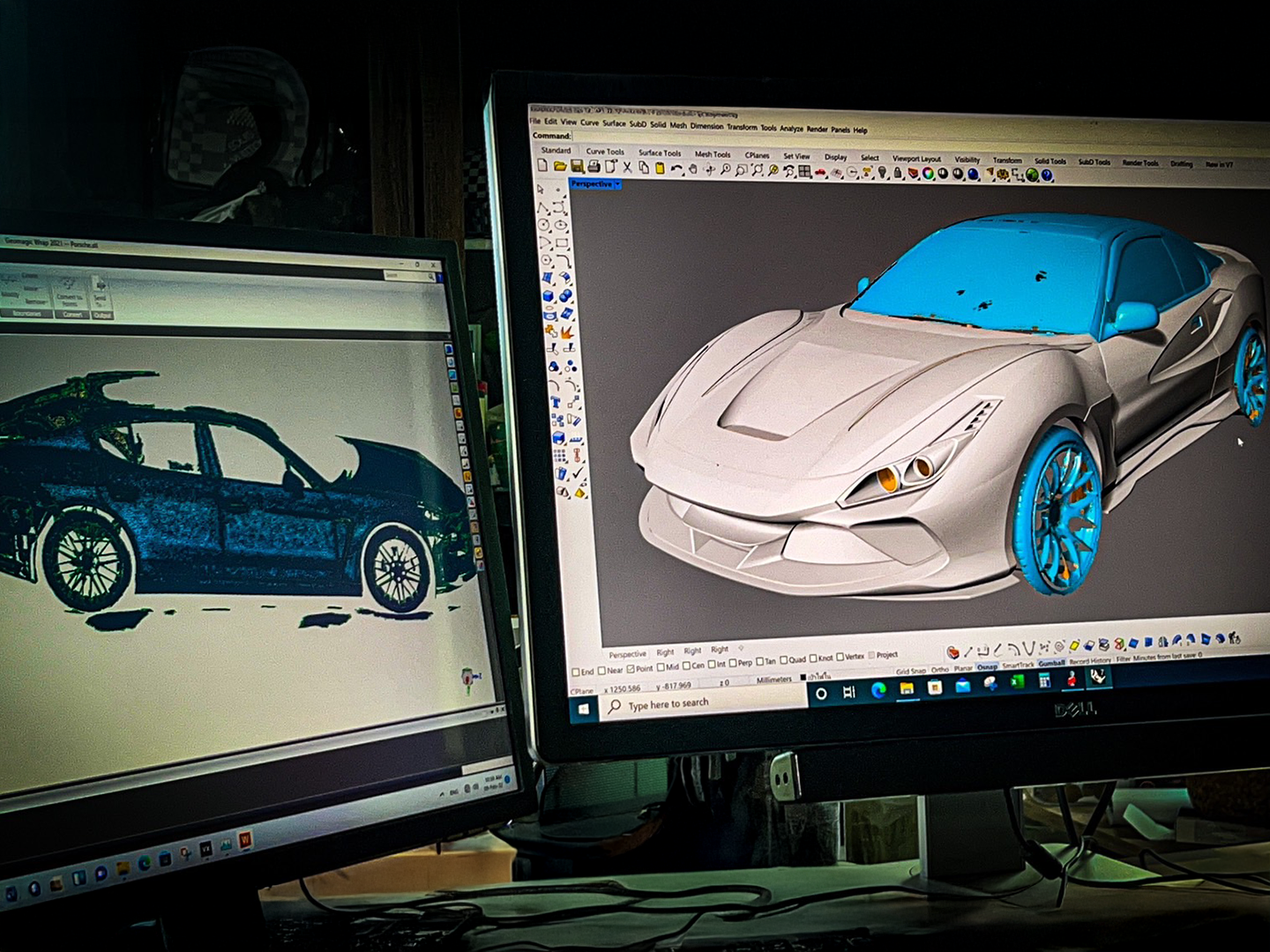Click the Cut scissors icon
Image resolution: width=1270 pixels, height=952 pixels.
(x=627, y=167)
